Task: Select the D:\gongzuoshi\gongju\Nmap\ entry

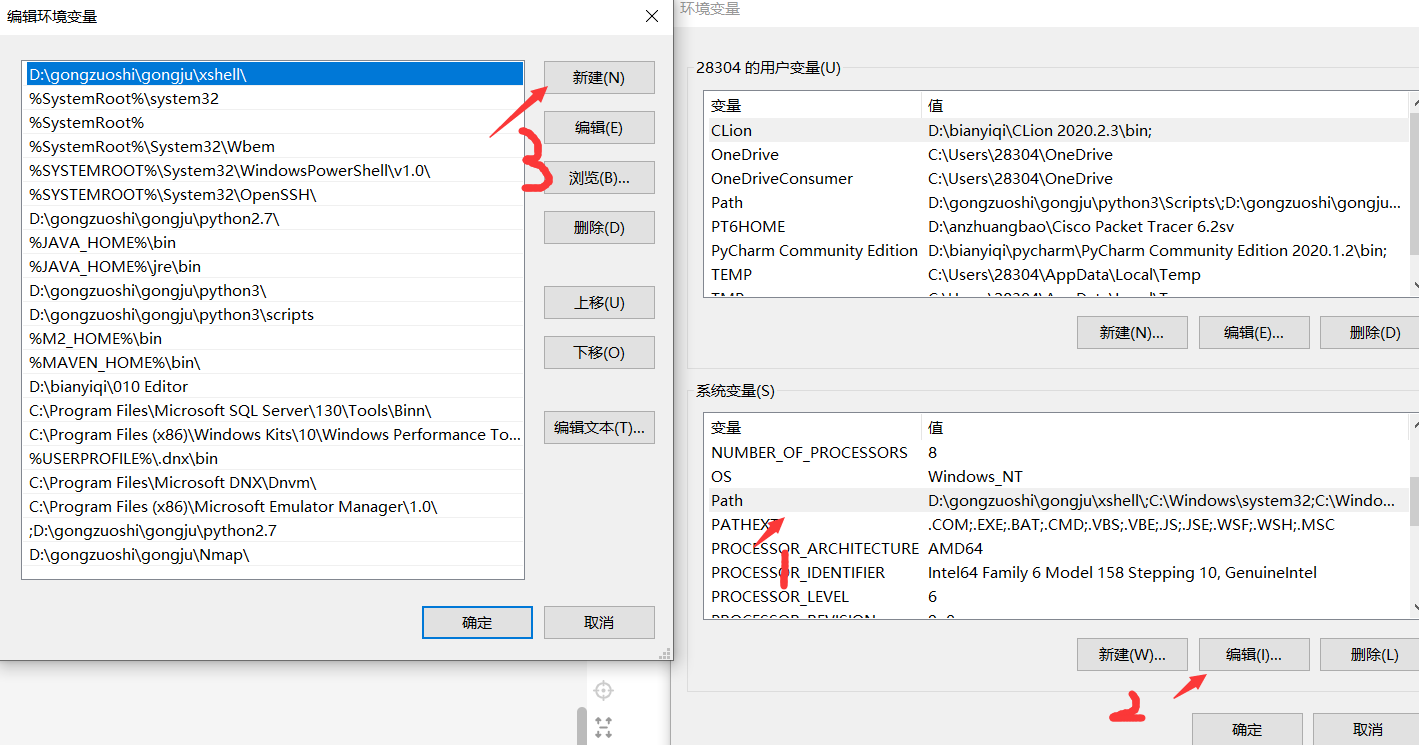Action: (x=273, y=554)
